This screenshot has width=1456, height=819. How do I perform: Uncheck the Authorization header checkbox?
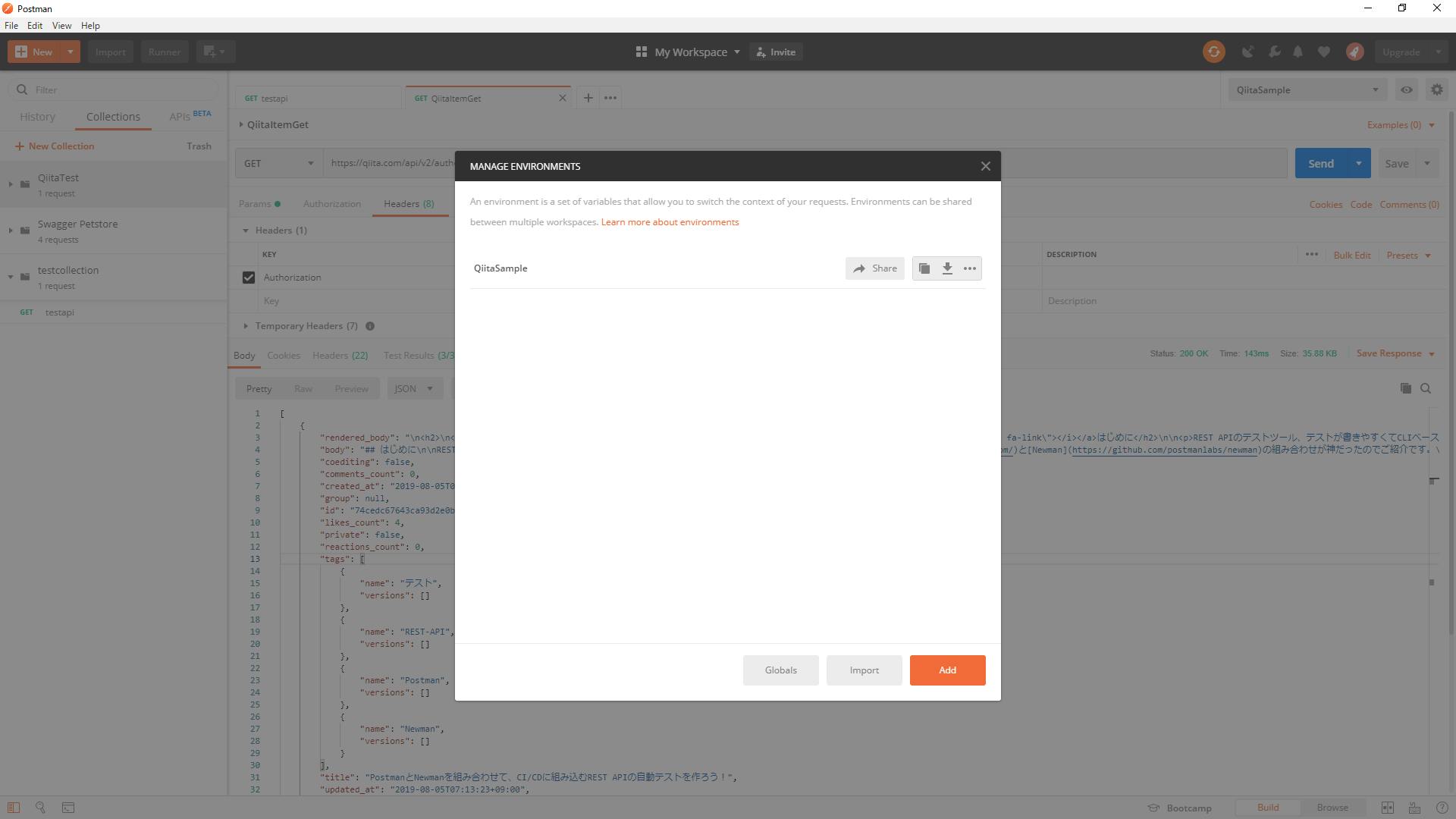click(248, 278)
